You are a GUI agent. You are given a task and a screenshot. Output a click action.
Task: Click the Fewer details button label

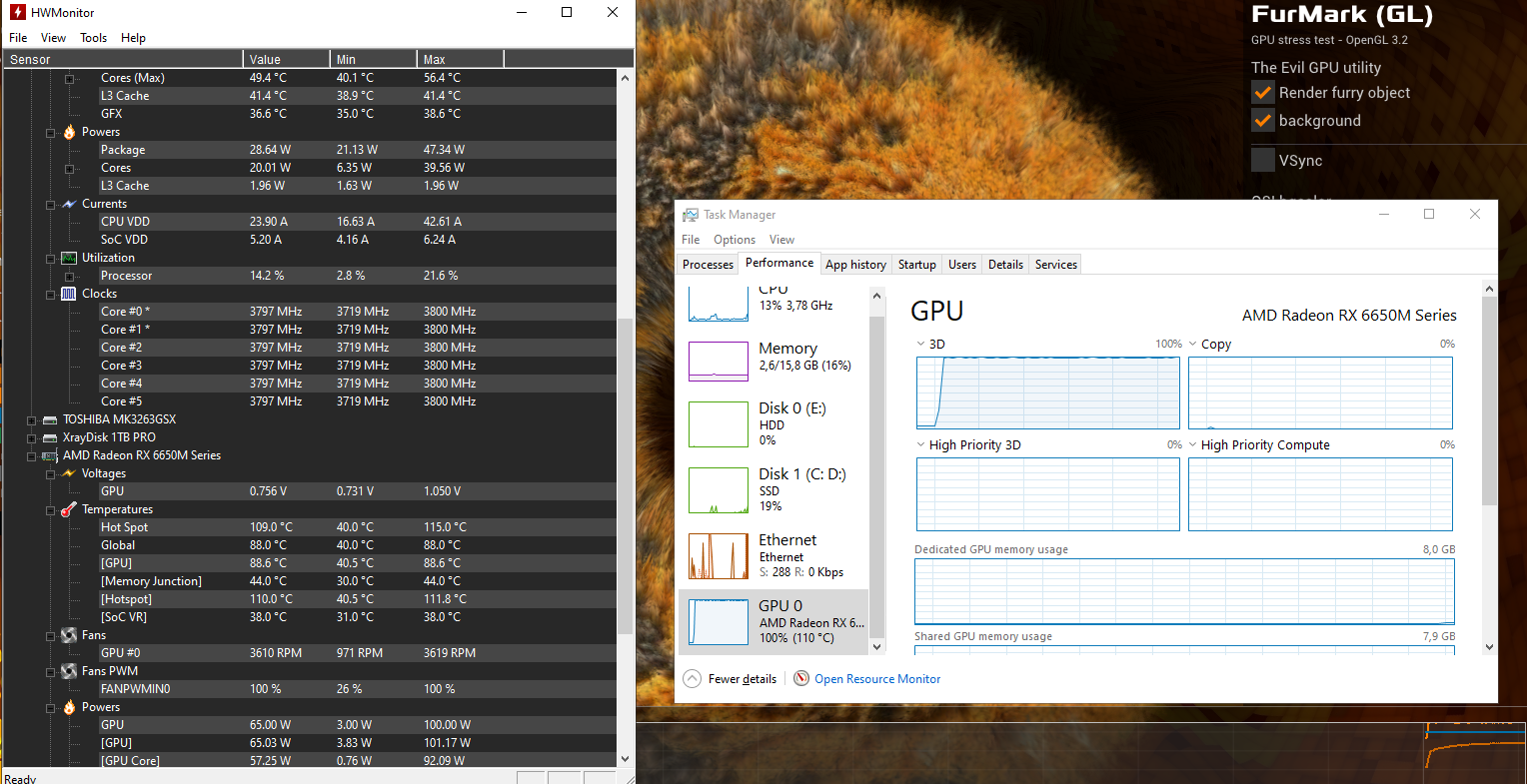(x=743, y=679)
